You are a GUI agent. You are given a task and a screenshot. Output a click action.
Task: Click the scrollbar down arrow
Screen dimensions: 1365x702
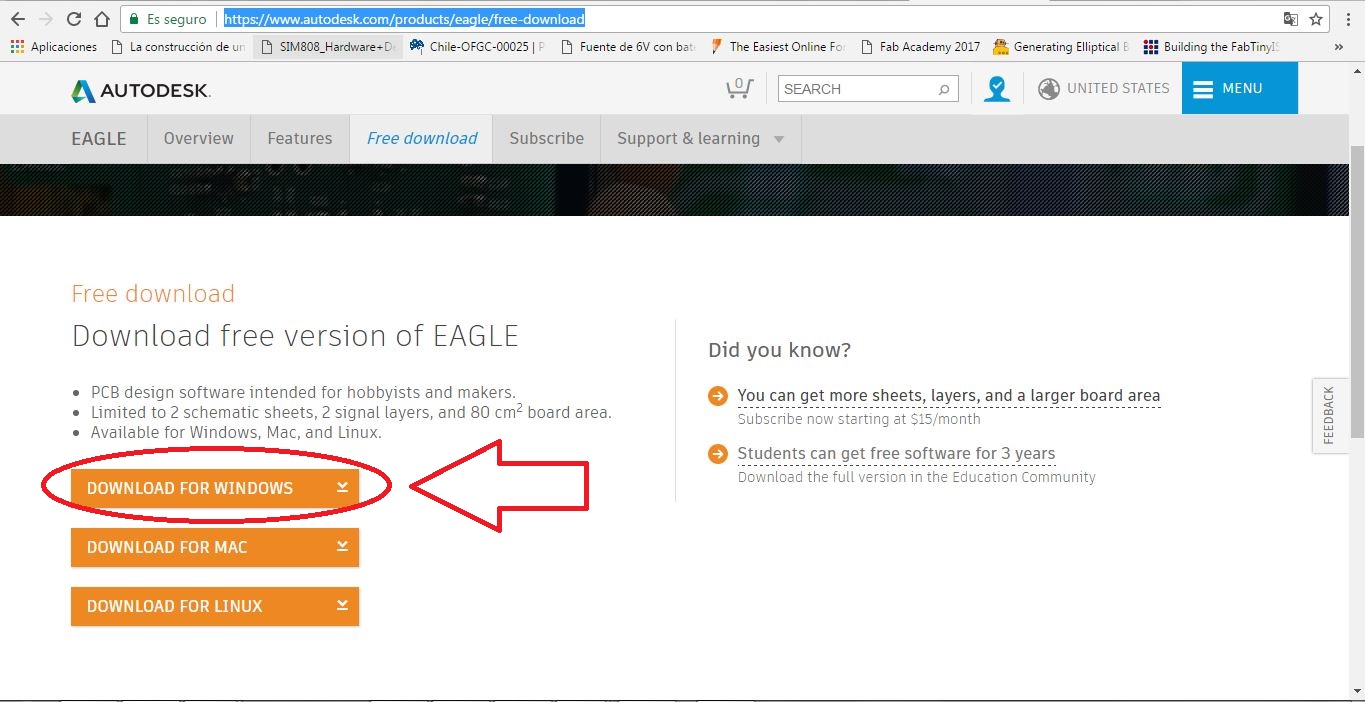click(x=1357, y=691)
